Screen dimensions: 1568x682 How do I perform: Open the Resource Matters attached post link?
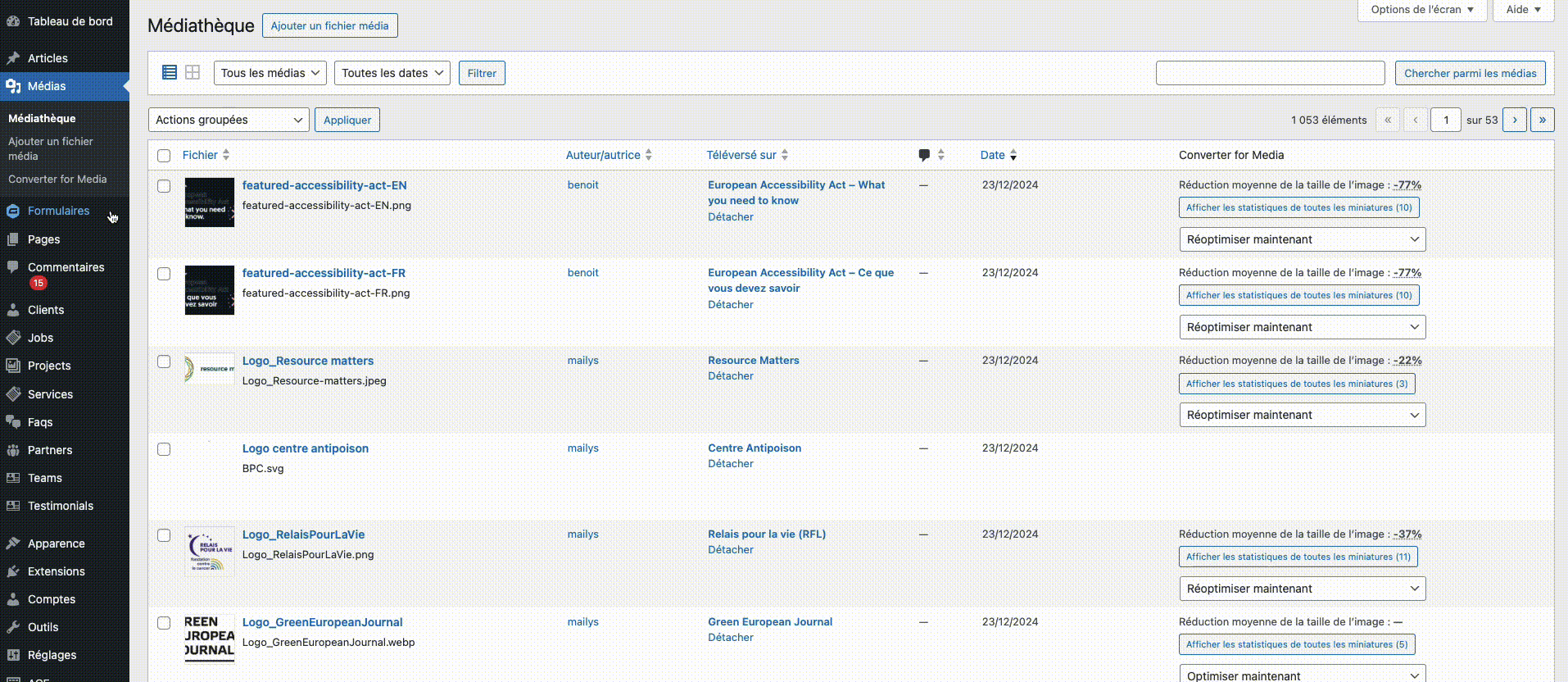754,361
